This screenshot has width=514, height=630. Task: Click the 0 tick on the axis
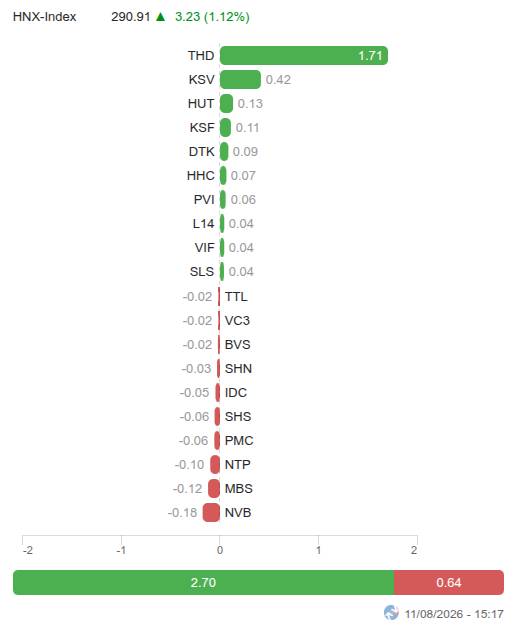coord(220,550)
